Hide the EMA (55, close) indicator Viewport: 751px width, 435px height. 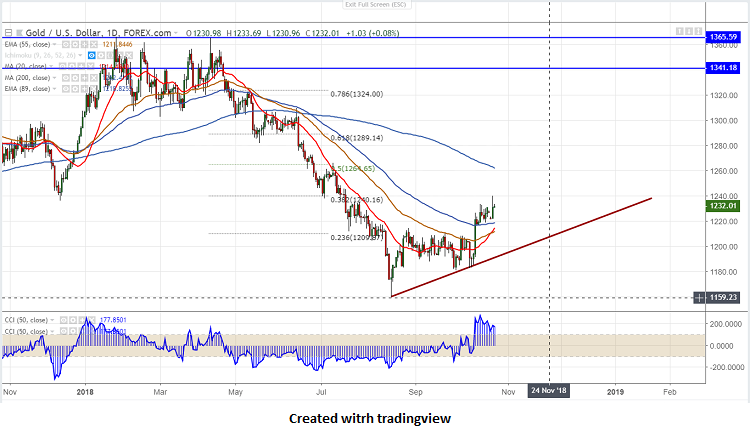coord(66,45)
